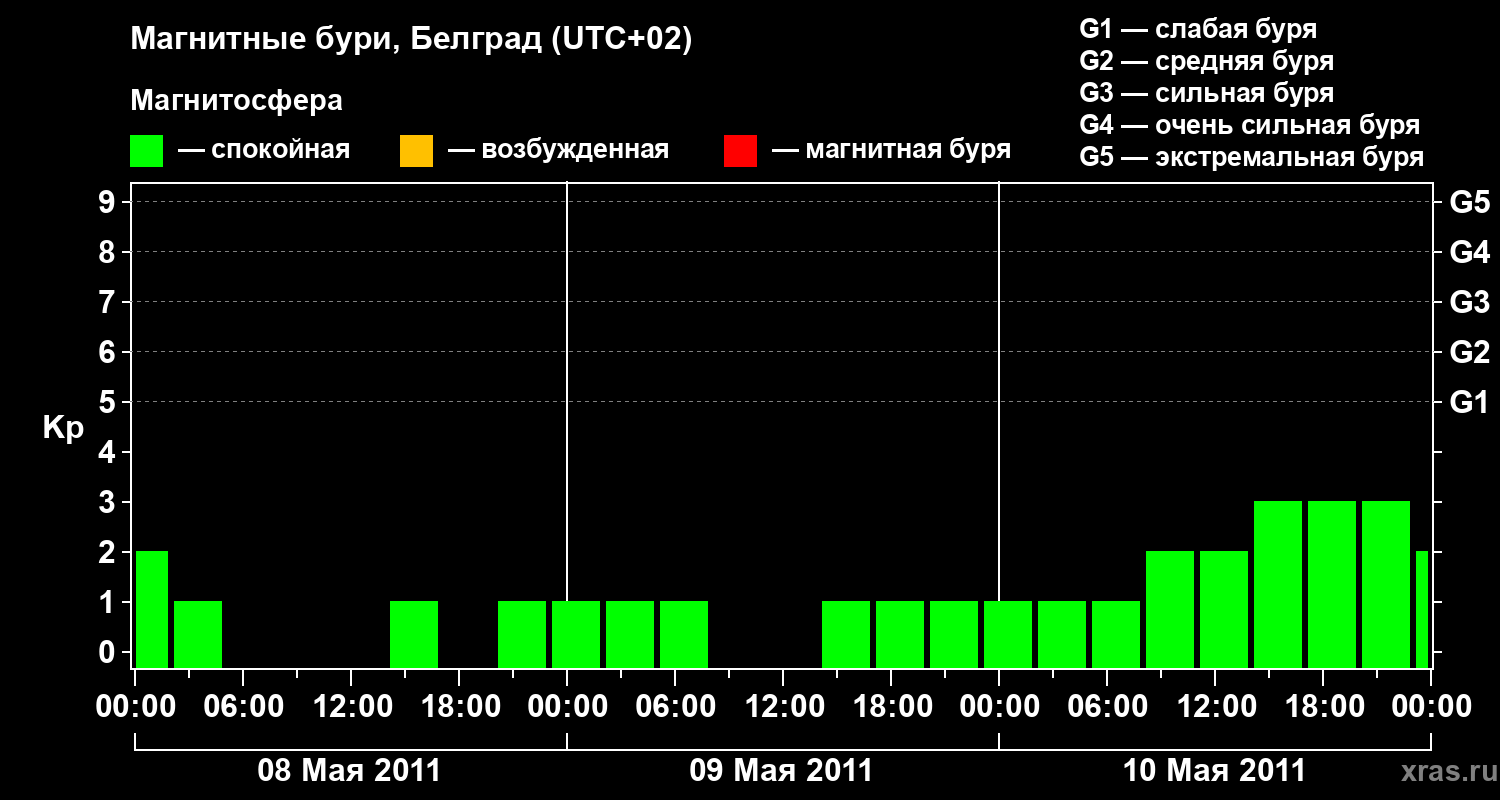Pick the red 'магнитная буря' legend swatch
This screenshot has width=1500, height=800.
740,151
